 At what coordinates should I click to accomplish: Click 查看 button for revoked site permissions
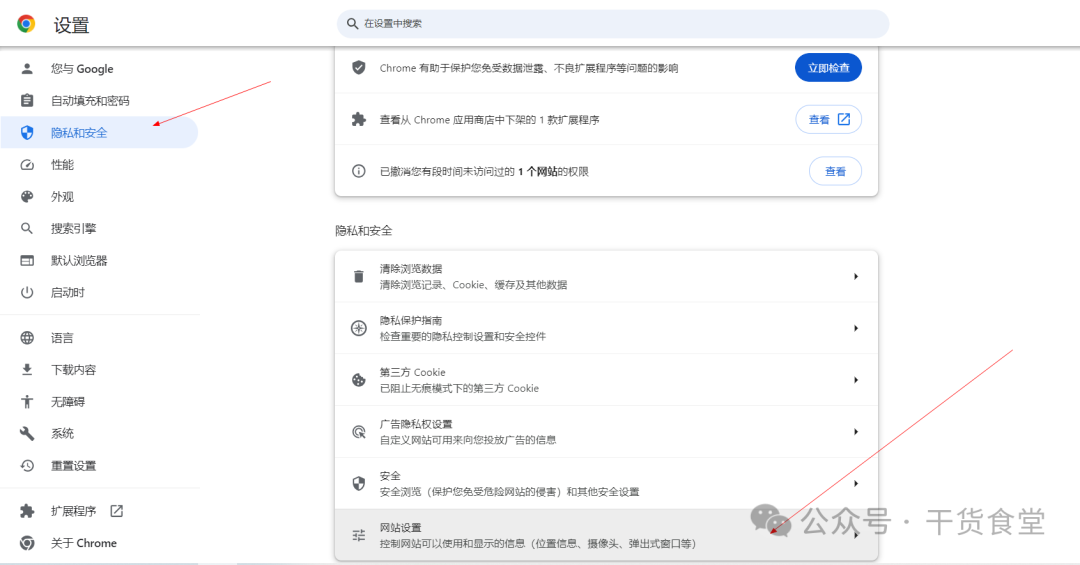[835, 171]
